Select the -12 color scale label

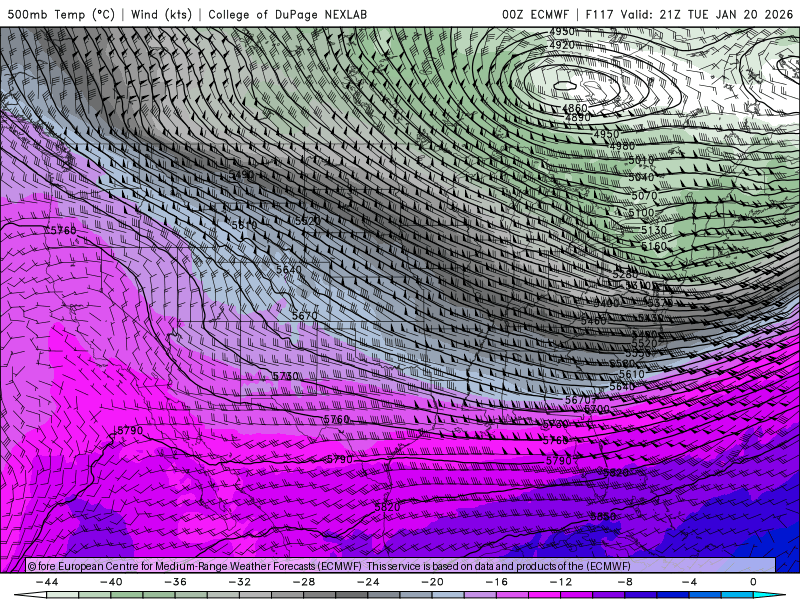tap(561, 582)
